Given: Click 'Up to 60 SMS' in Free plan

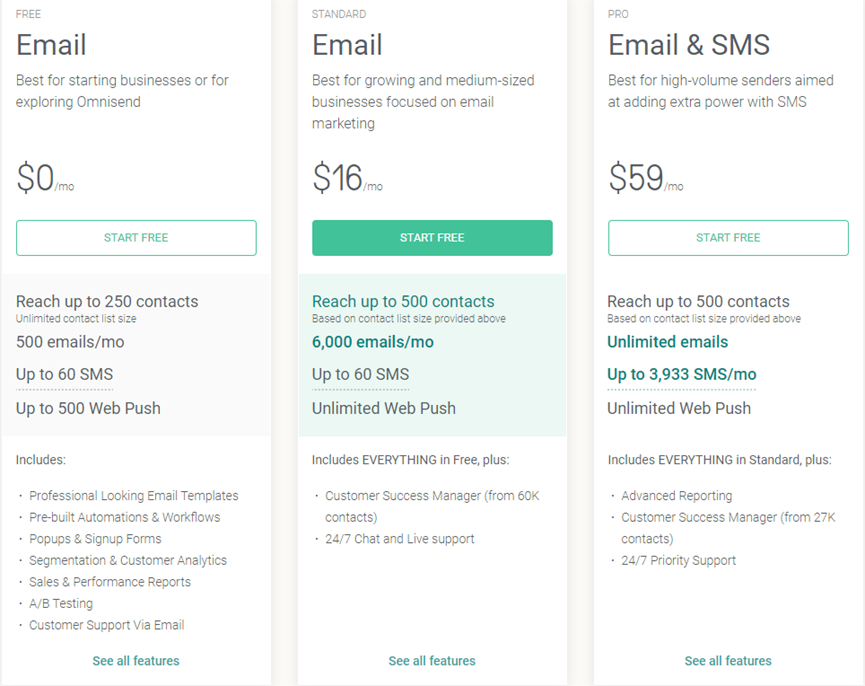Looking at the screenshot, I should (x=64, y=375).
